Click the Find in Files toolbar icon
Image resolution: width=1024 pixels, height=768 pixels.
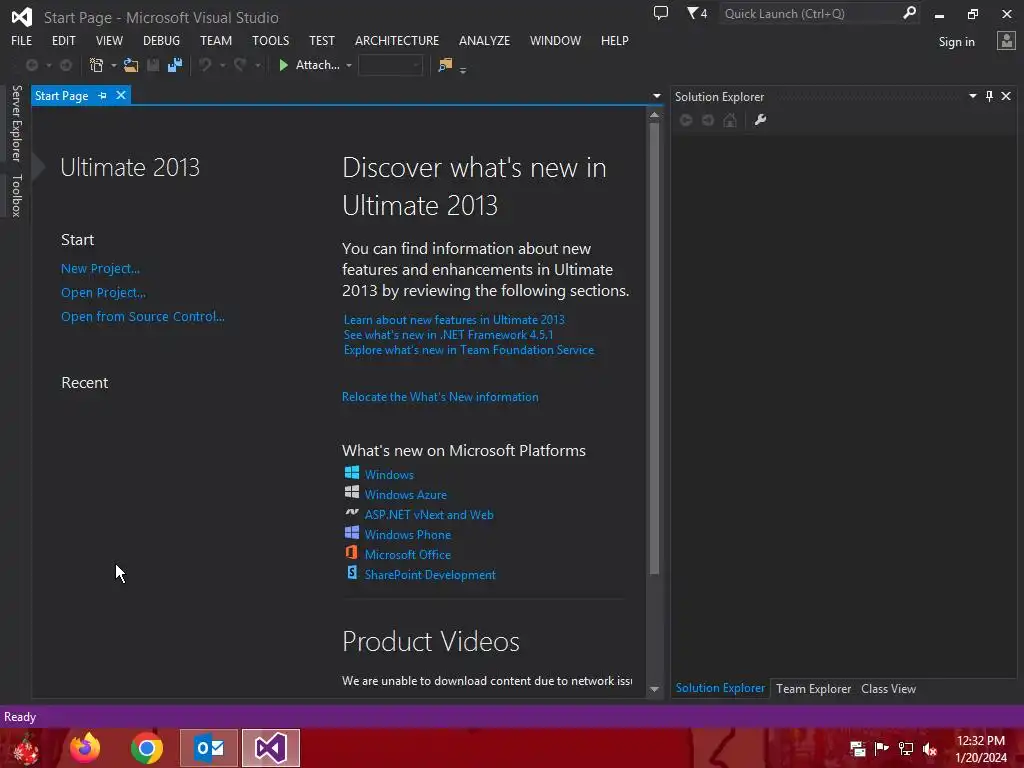[445, 65]
